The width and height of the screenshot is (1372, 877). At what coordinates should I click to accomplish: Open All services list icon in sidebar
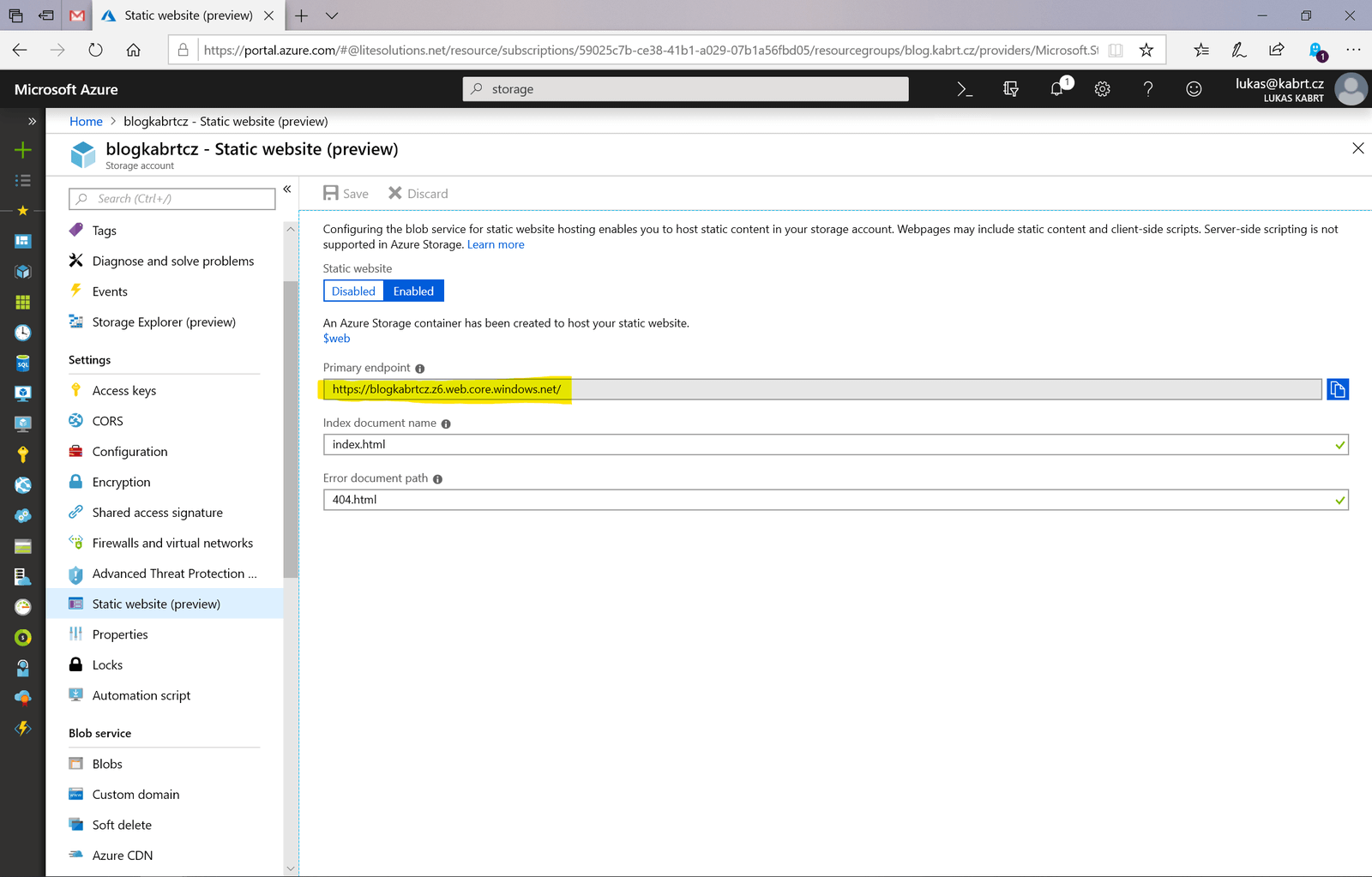[23, 180]
